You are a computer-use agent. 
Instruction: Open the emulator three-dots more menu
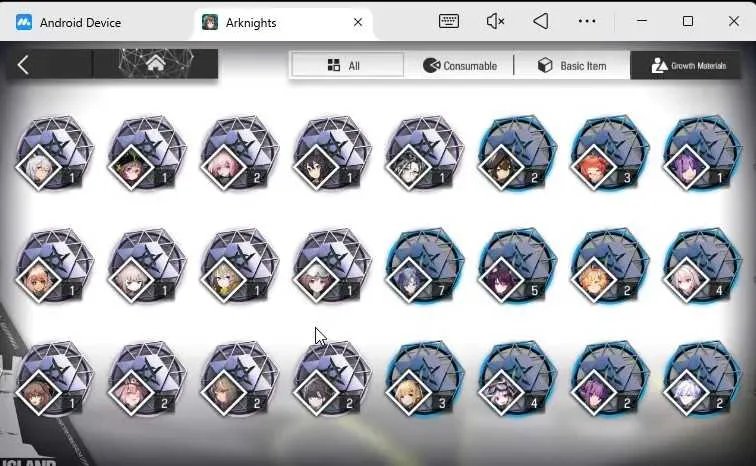point(587,21)
